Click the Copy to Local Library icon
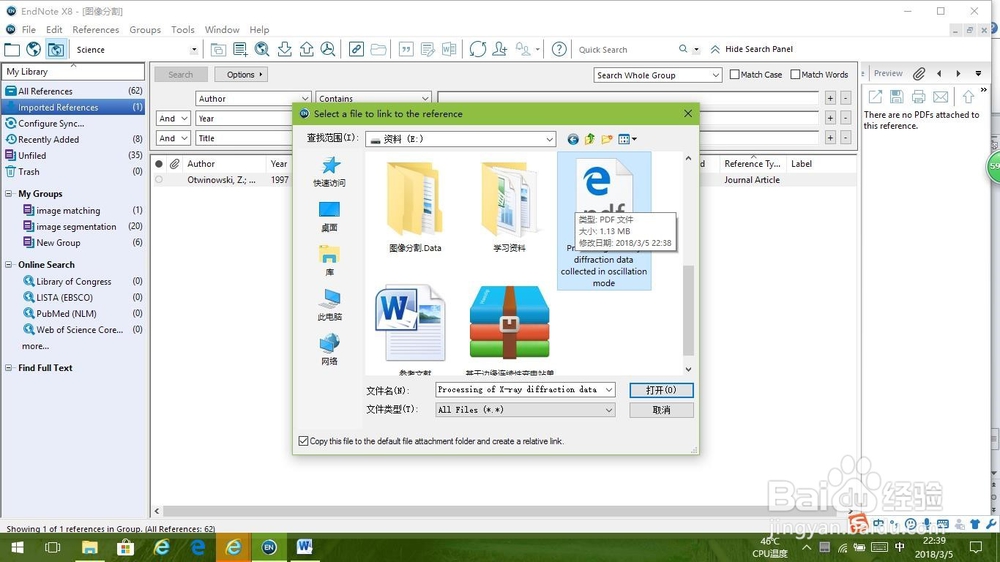The image size is (1000, 562). point(218,49)
